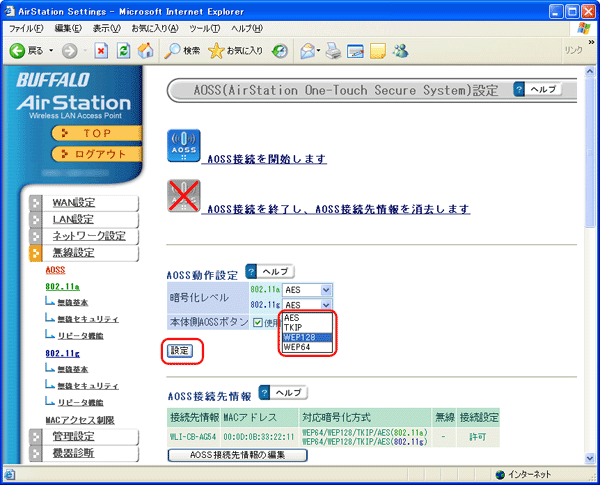This screenshot has height=485, width=600.
Task: Open リピータ機能 under 802.11g
Action: [x=80, y=403]
